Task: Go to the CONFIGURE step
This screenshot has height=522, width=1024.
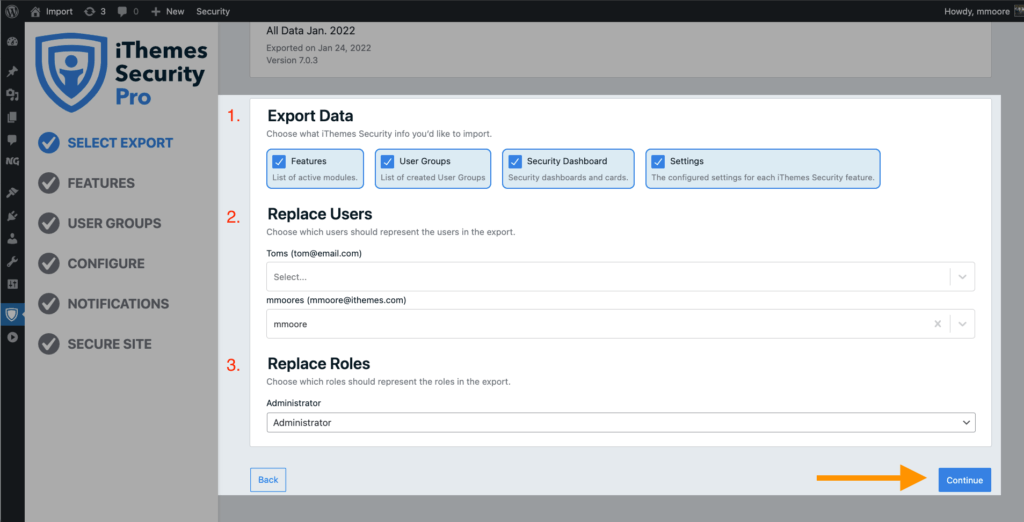Action: (x=106, y=264)
